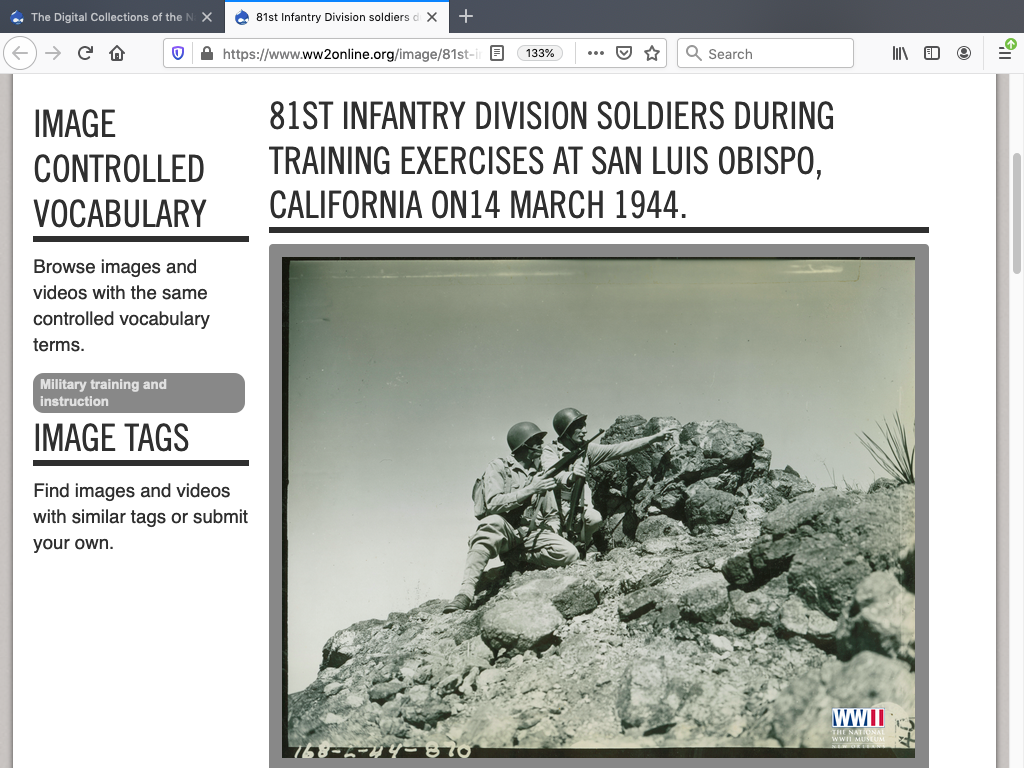Go to the Firefox home page
This screenshot has height=768, width=1024.
(x=117, y=54)
